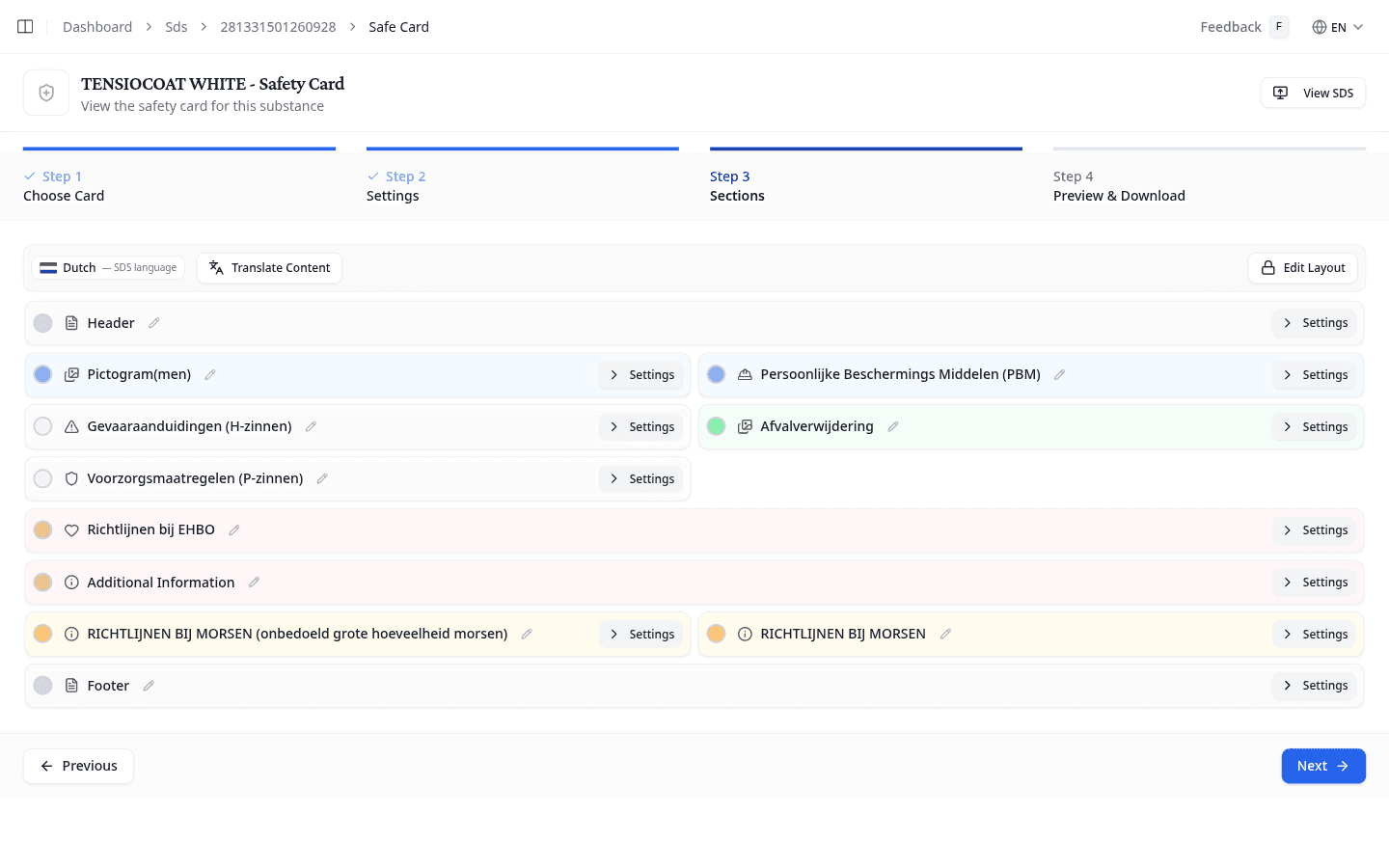The image size is (1389, 868).
Task: Expand Settings for Richtlijnen bij EHBO
Action: tap(1314, 530)
